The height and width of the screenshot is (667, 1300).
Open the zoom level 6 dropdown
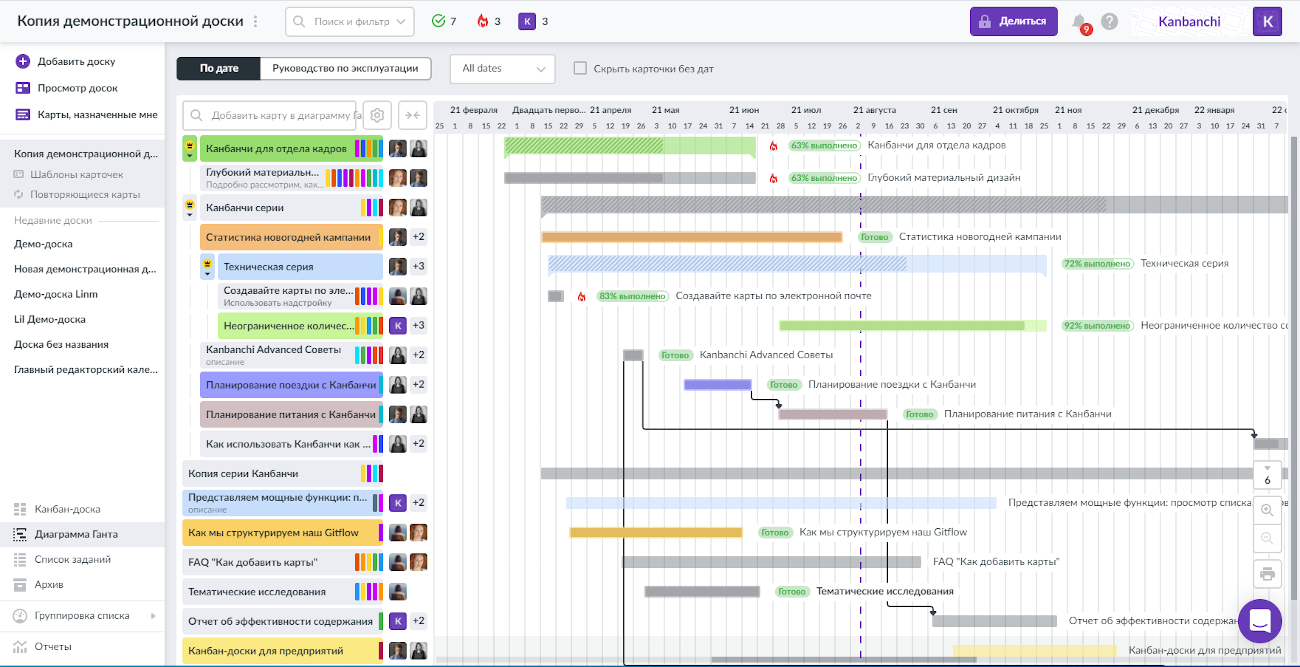tap(1267, 474)
